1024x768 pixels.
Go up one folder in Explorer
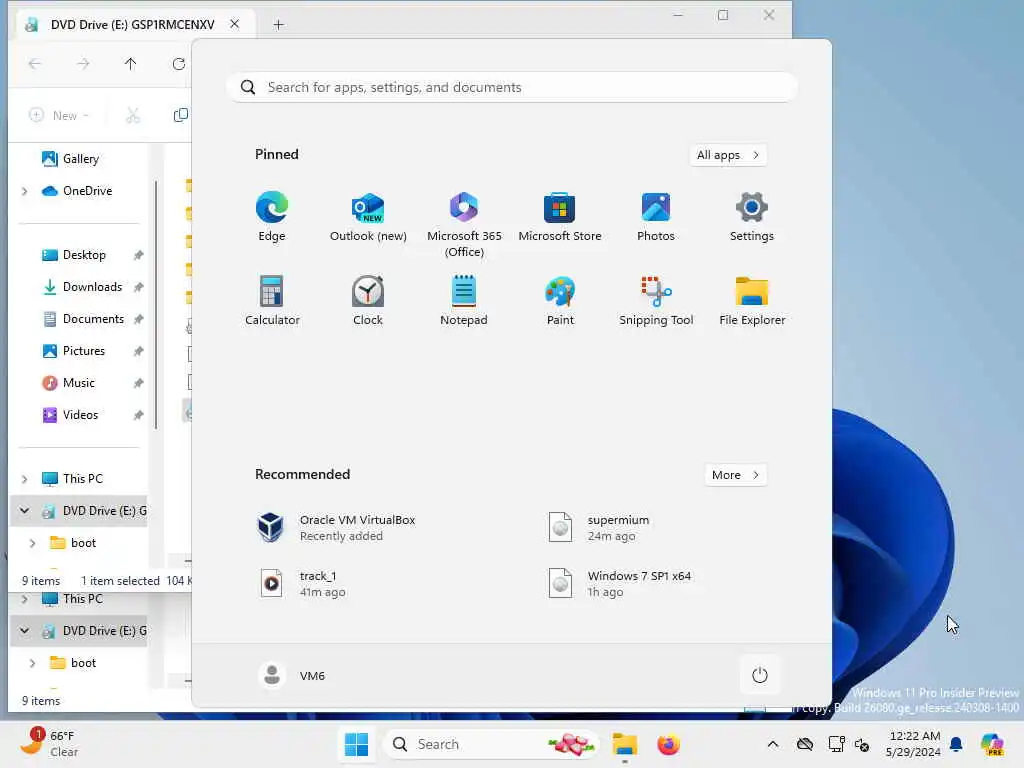coord(131,64)
